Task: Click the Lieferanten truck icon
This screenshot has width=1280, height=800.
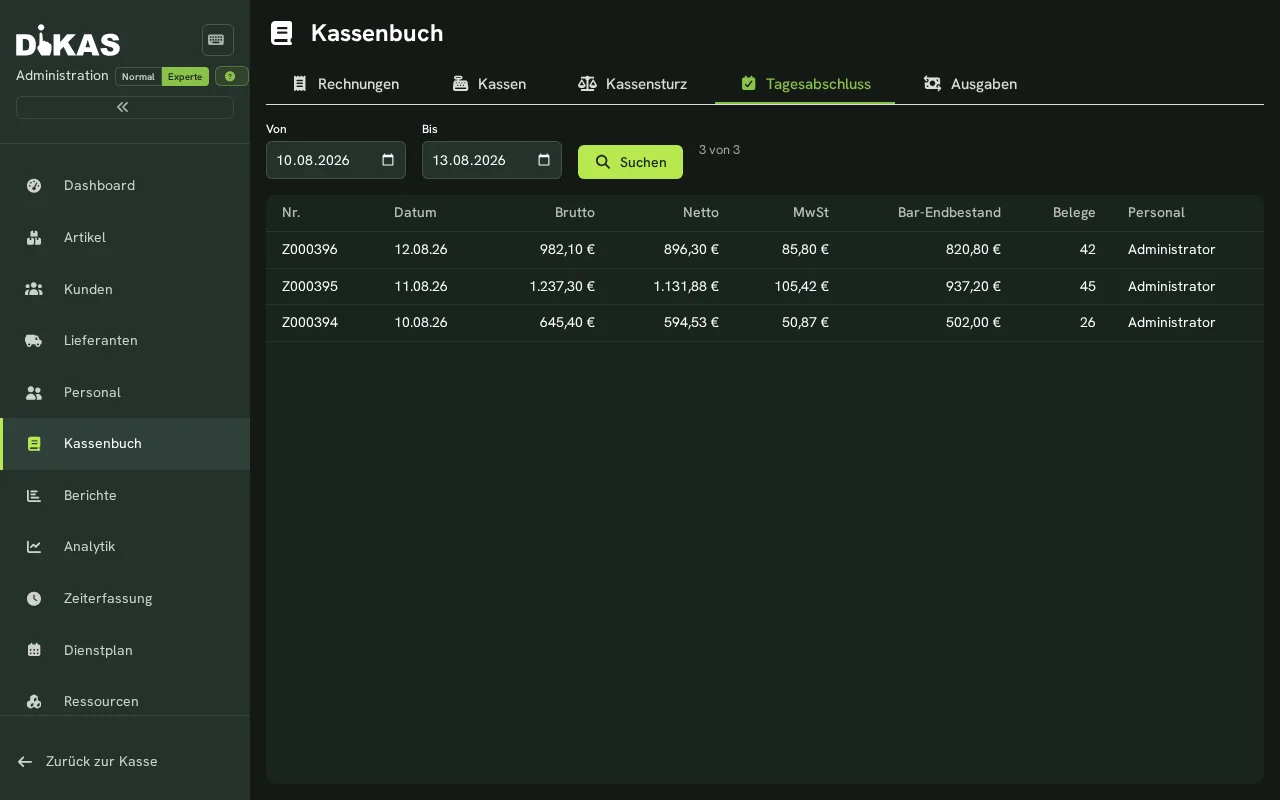Action: pyautogui.click(x=34, y=340)
